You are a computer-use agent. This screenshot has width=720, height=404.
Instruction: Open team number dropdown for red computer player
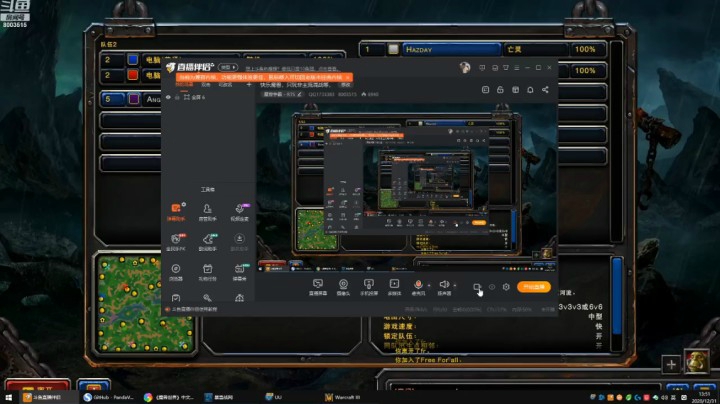pyautogui.click(x=112, y=75)
